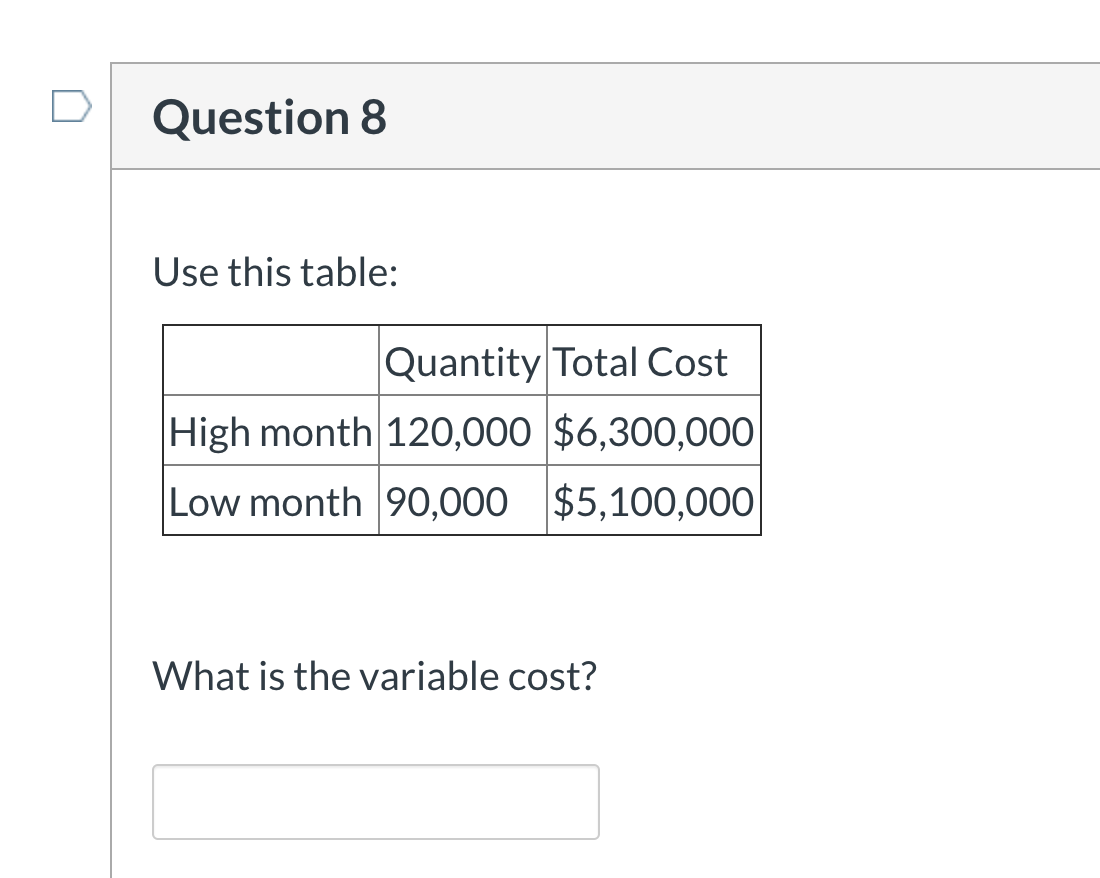Click the $5,100,000 cell in the table
The image size is (1100, 878).
tap(653, 501)
